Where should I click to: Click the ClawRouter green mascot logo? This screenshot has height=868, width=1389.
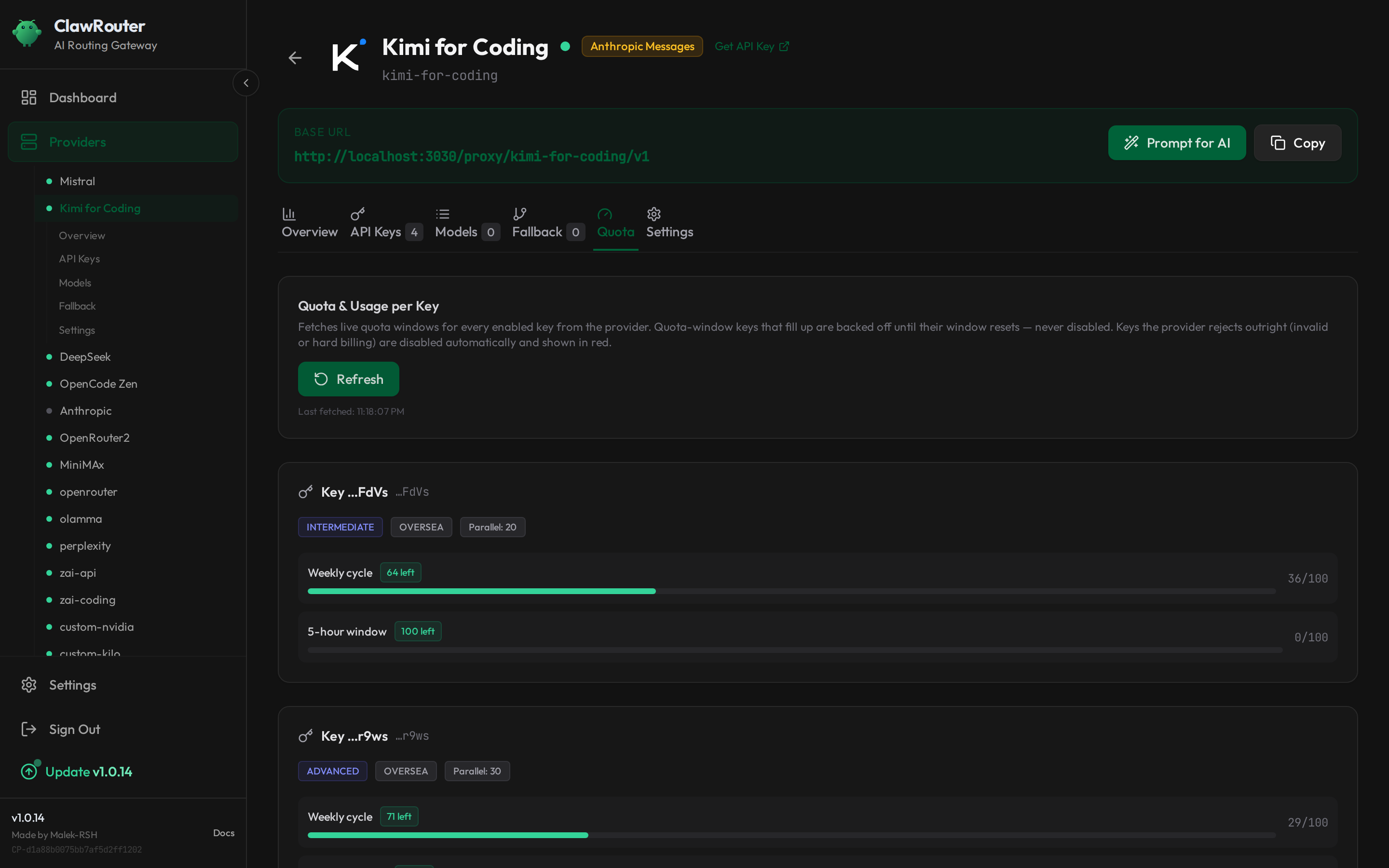[27, 33]
